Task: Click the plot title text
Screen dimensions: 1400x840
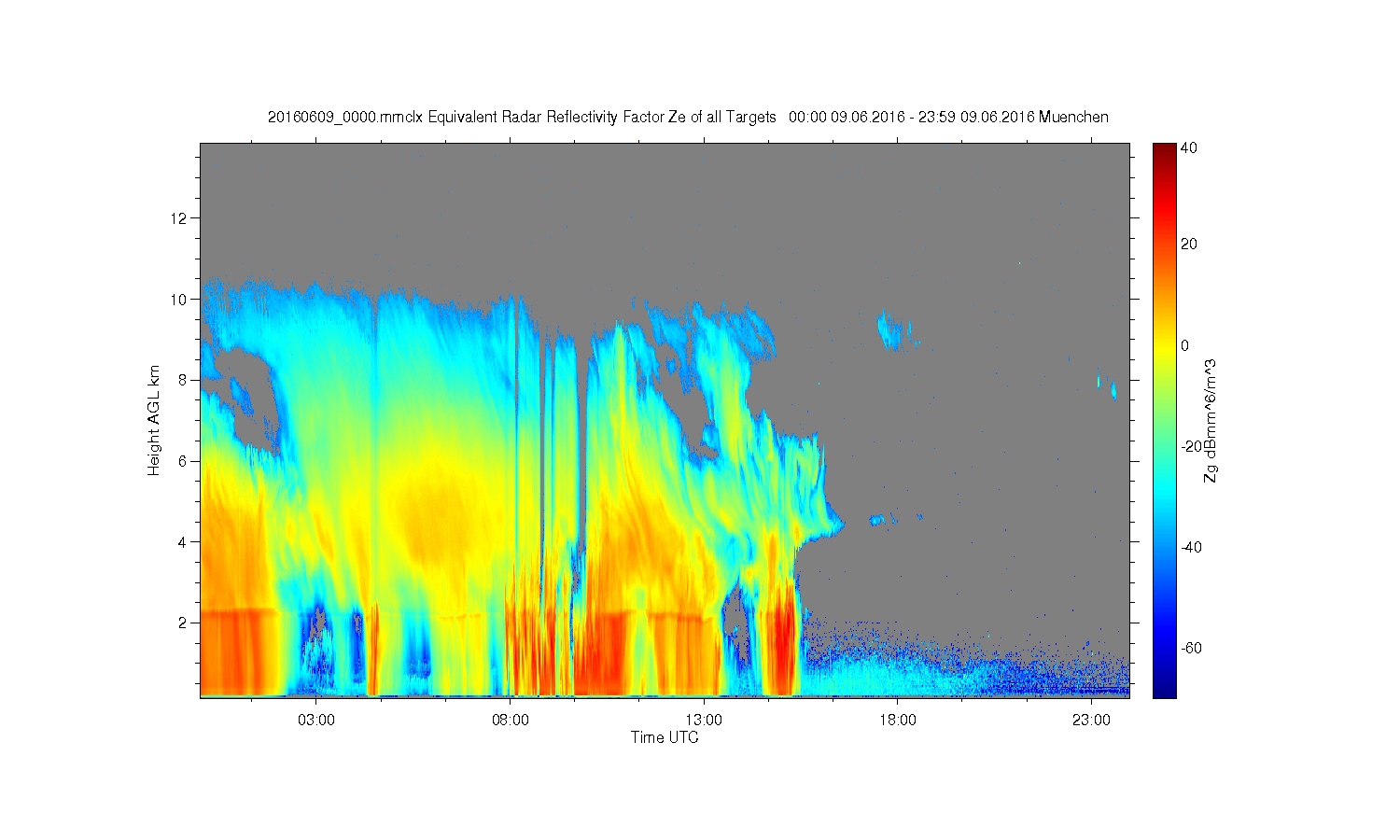Action: tap(688, 117)
